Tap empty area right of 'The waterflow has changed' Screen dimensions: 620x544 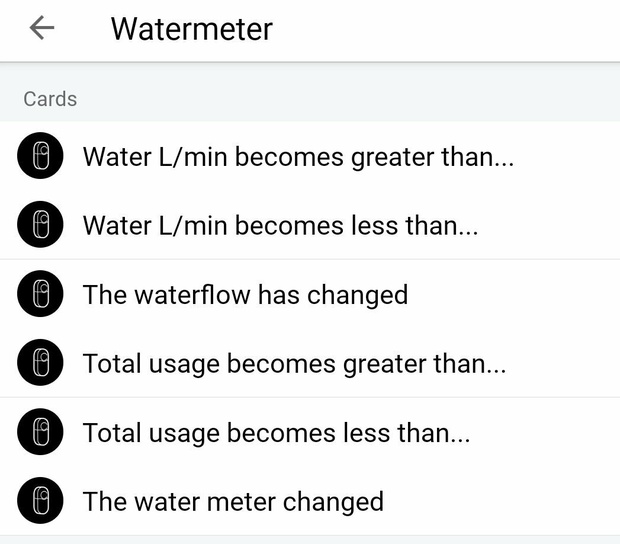pyautogui.click(x=514, y=294)
